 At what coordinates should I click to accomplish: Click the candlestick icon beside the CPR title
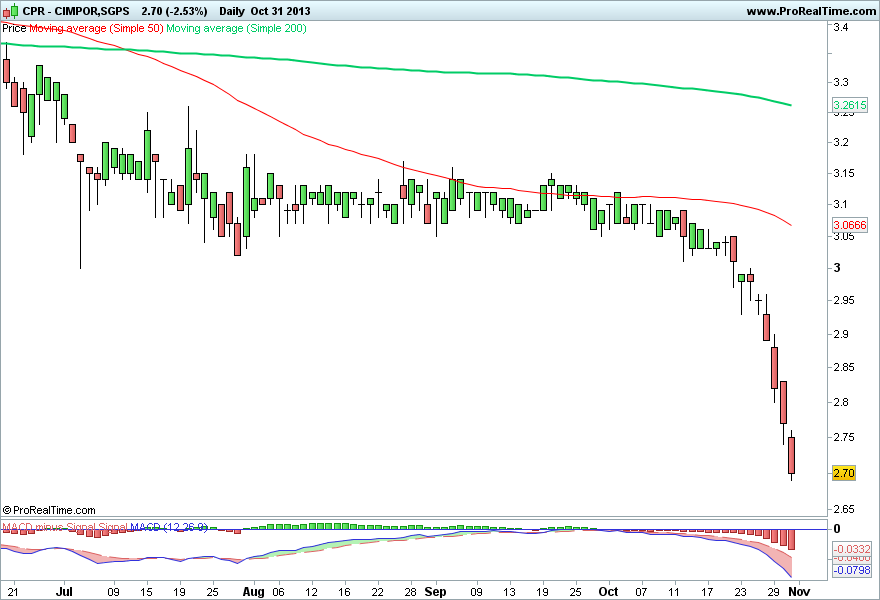[10, 11]
